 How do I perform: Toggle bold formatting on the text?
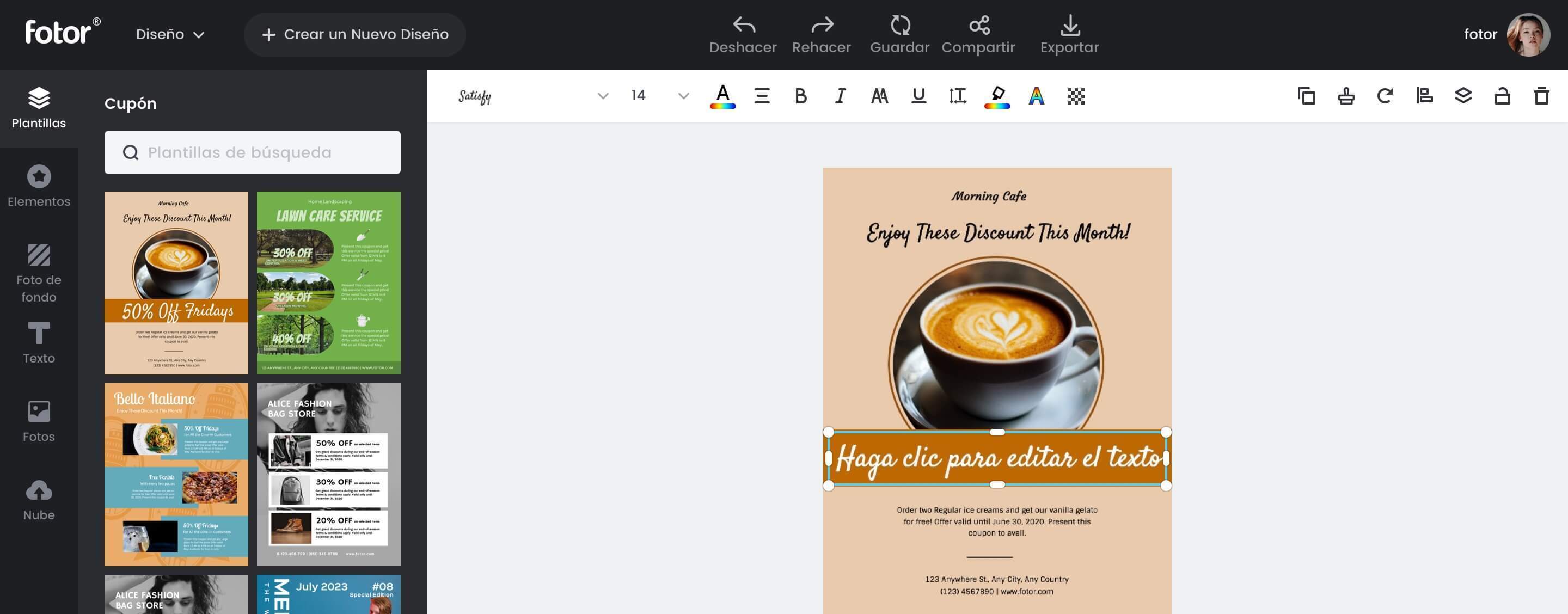(x=800, y=96)
